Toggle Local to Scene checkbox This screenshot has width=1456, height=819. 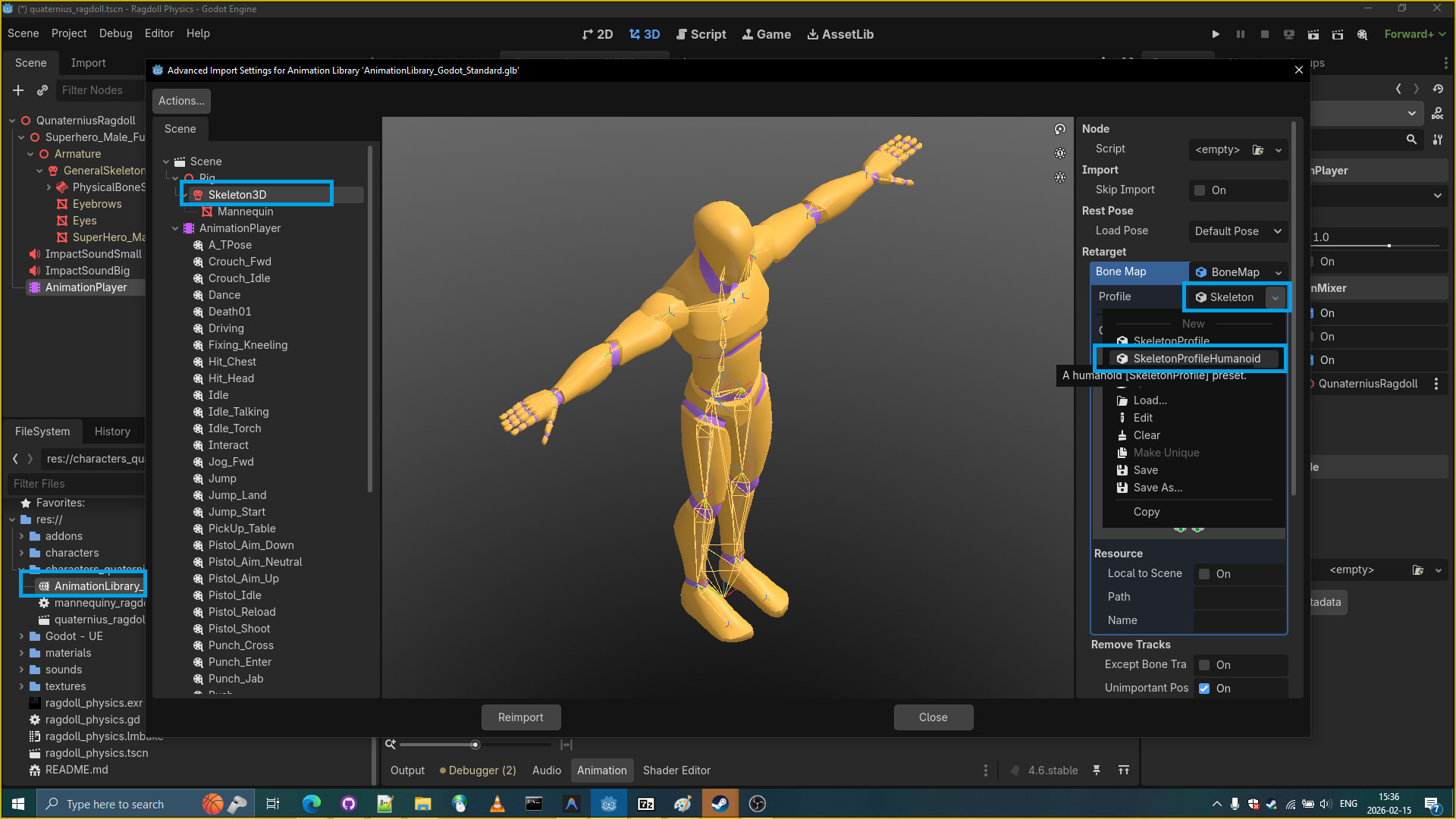[x=1204, y=574]
